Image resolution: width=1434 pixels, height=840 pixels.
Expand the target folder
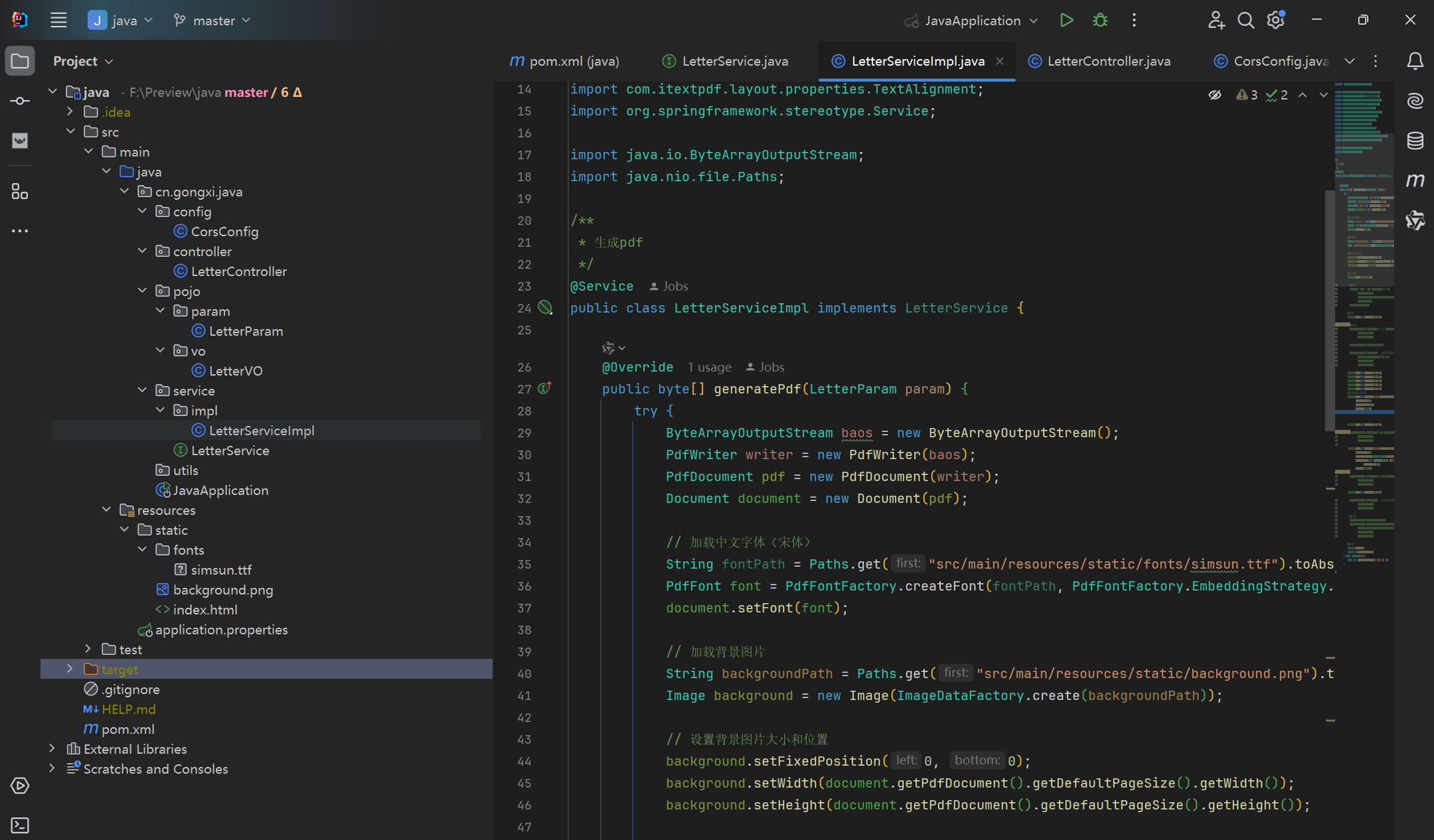(x=70, y=669)
